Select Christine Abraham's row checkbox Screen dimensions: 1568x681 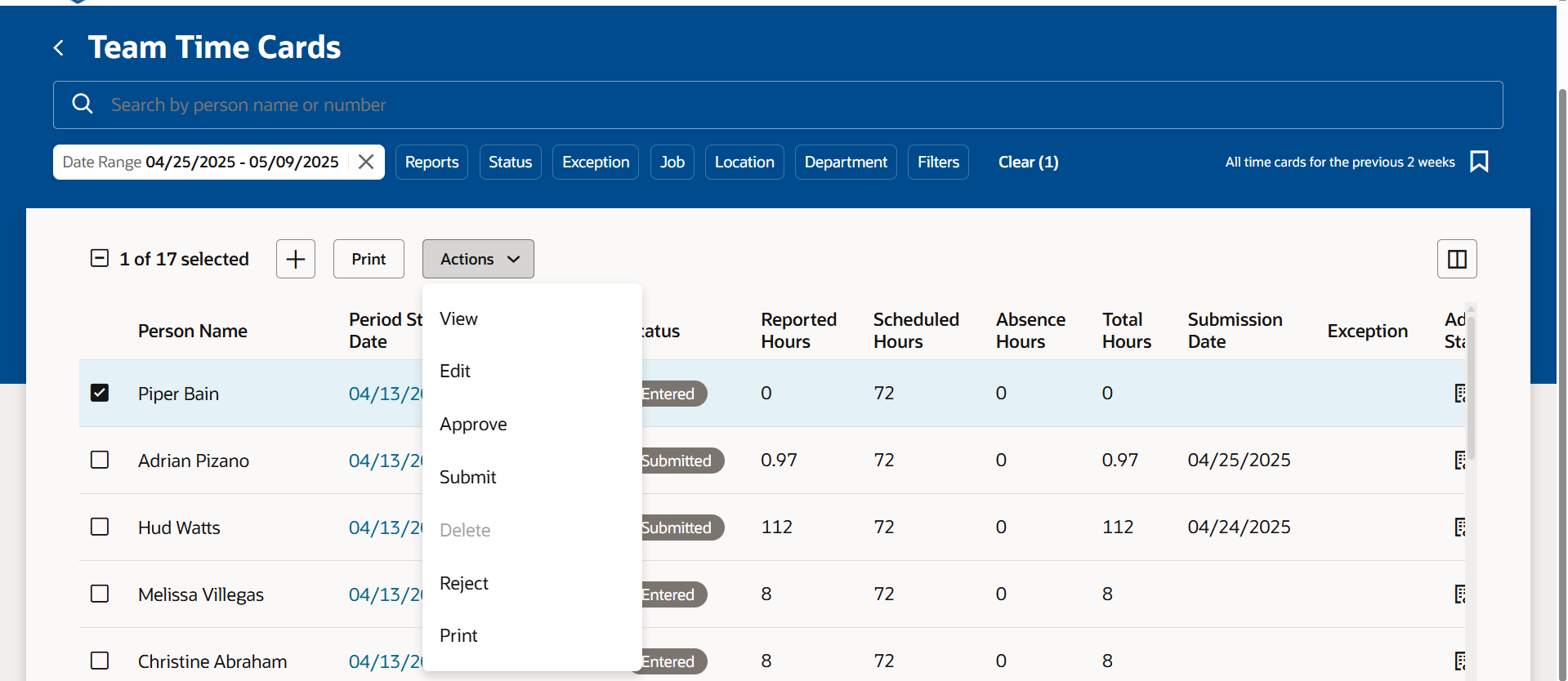[x=100, y=661]
